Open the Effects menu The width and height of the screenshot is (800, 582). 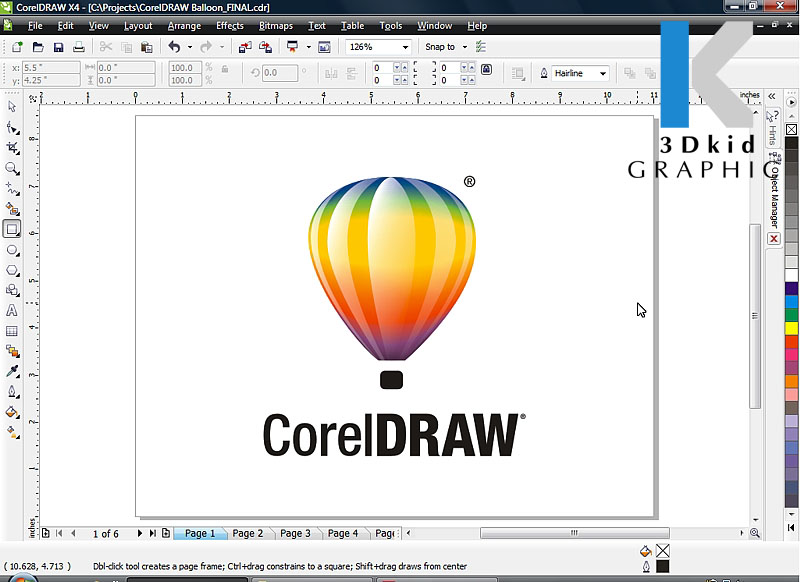point(229,25)
